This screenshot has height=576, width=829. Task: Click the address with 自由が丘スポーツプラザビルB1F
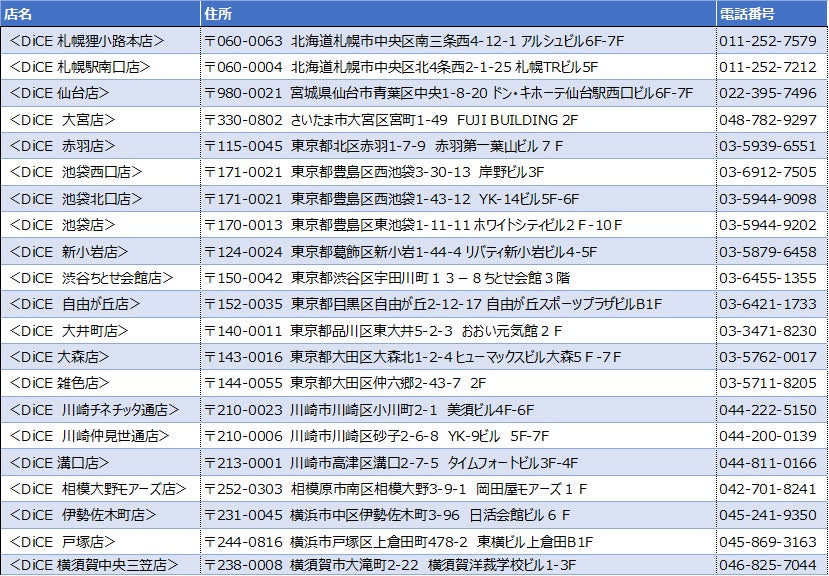[458, 304]
